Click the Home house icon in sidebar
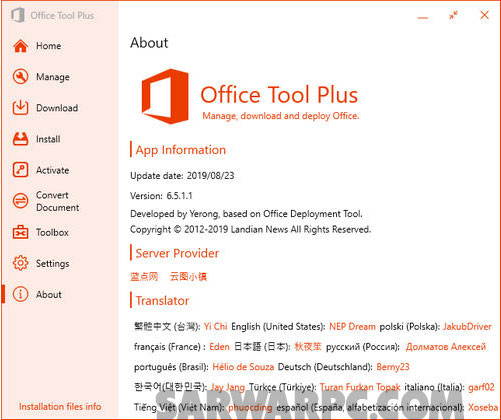 (20, 46)
